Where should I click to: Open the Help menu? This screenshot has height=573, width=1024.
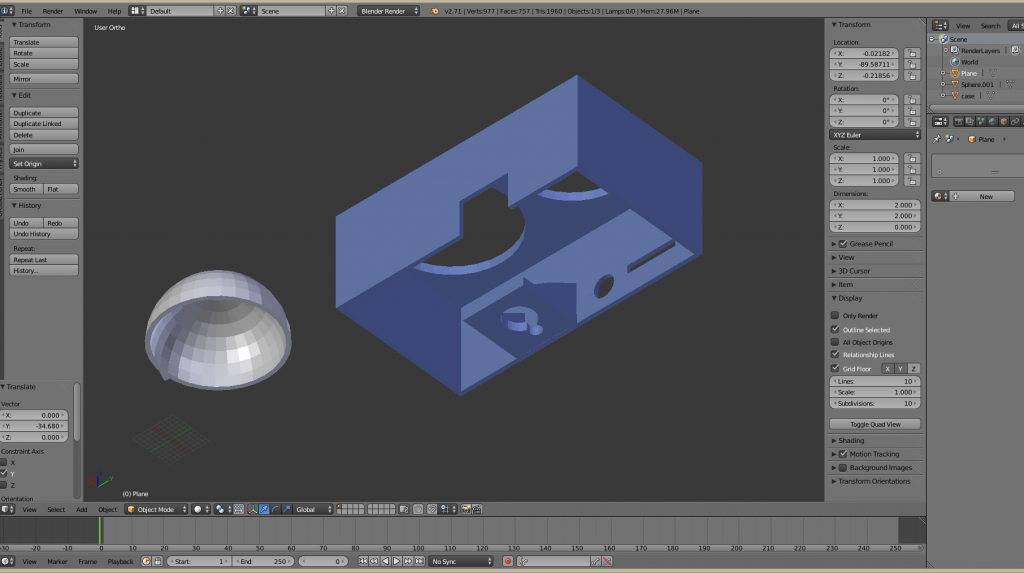(x=114, y=11)
